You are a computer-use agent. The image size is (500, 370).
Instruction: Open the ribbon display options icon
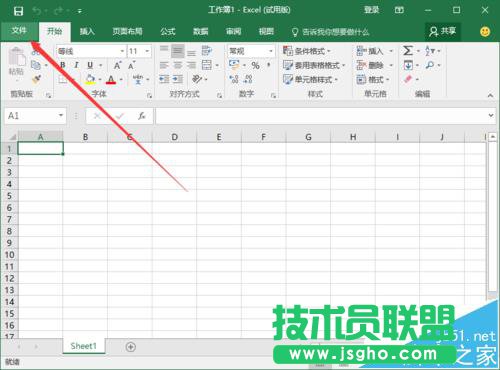click(399, 10)
